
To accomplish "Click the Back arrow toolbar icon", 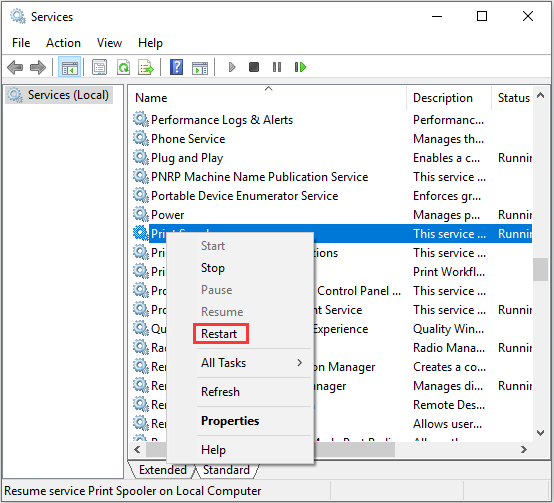I will tap(15, 67).
